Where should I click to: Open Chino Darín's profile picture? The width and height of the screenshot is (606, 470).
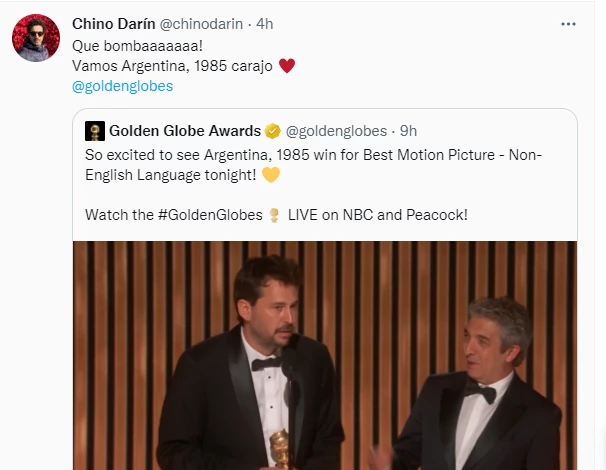pos(36,38)
